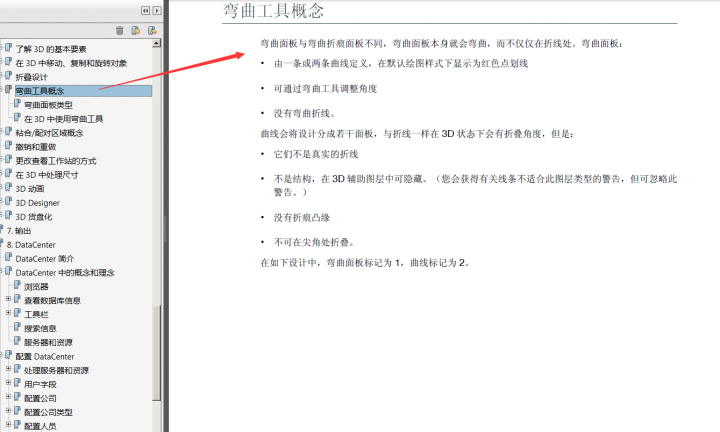Screen dimensions: 720x432
Task: Click the bookmark icon beside 搜索信息
Action: coord(17,327)
